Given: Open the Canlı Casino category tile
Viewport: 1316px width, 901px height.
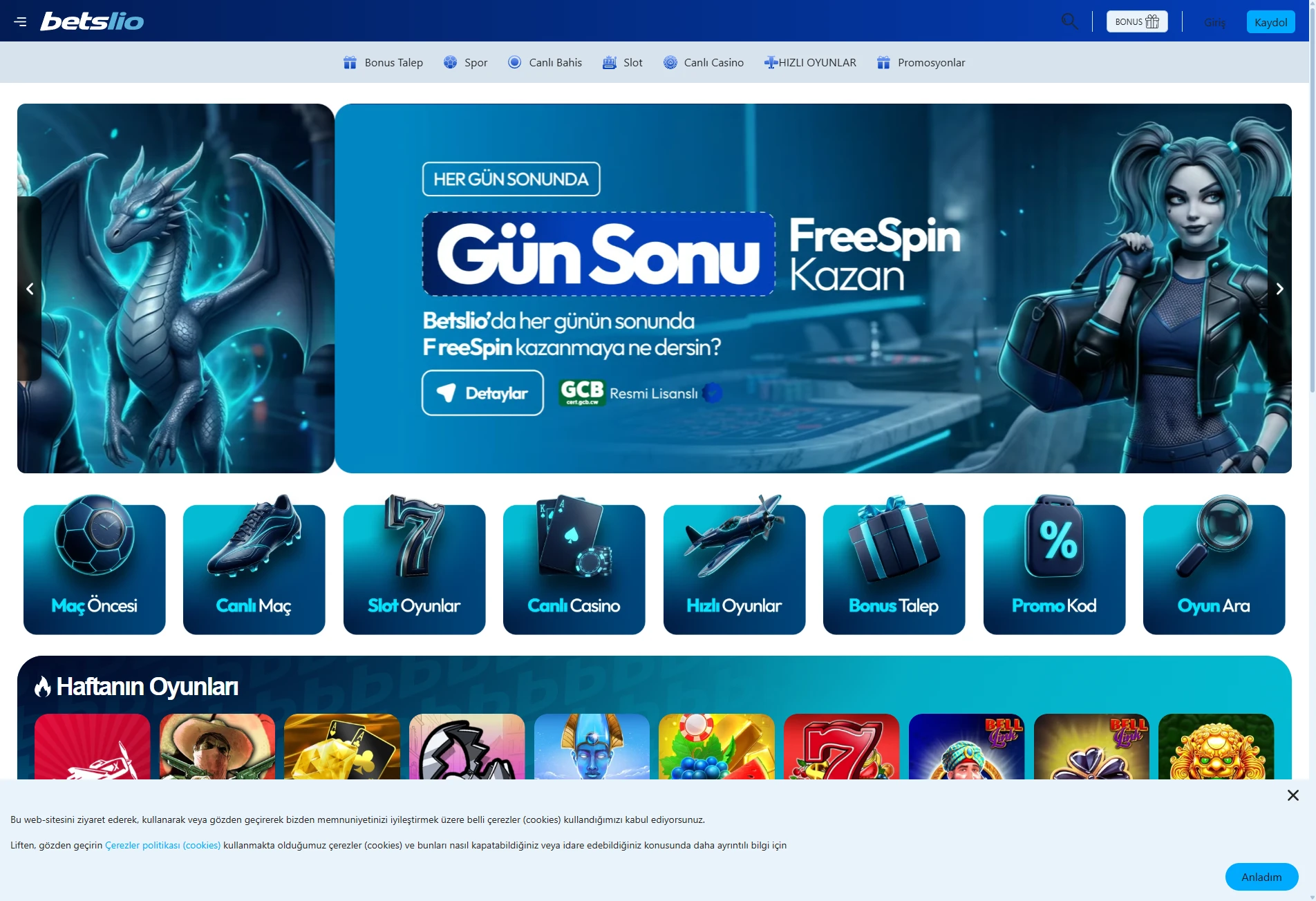Looking at the screenshot, I should 574,565.
